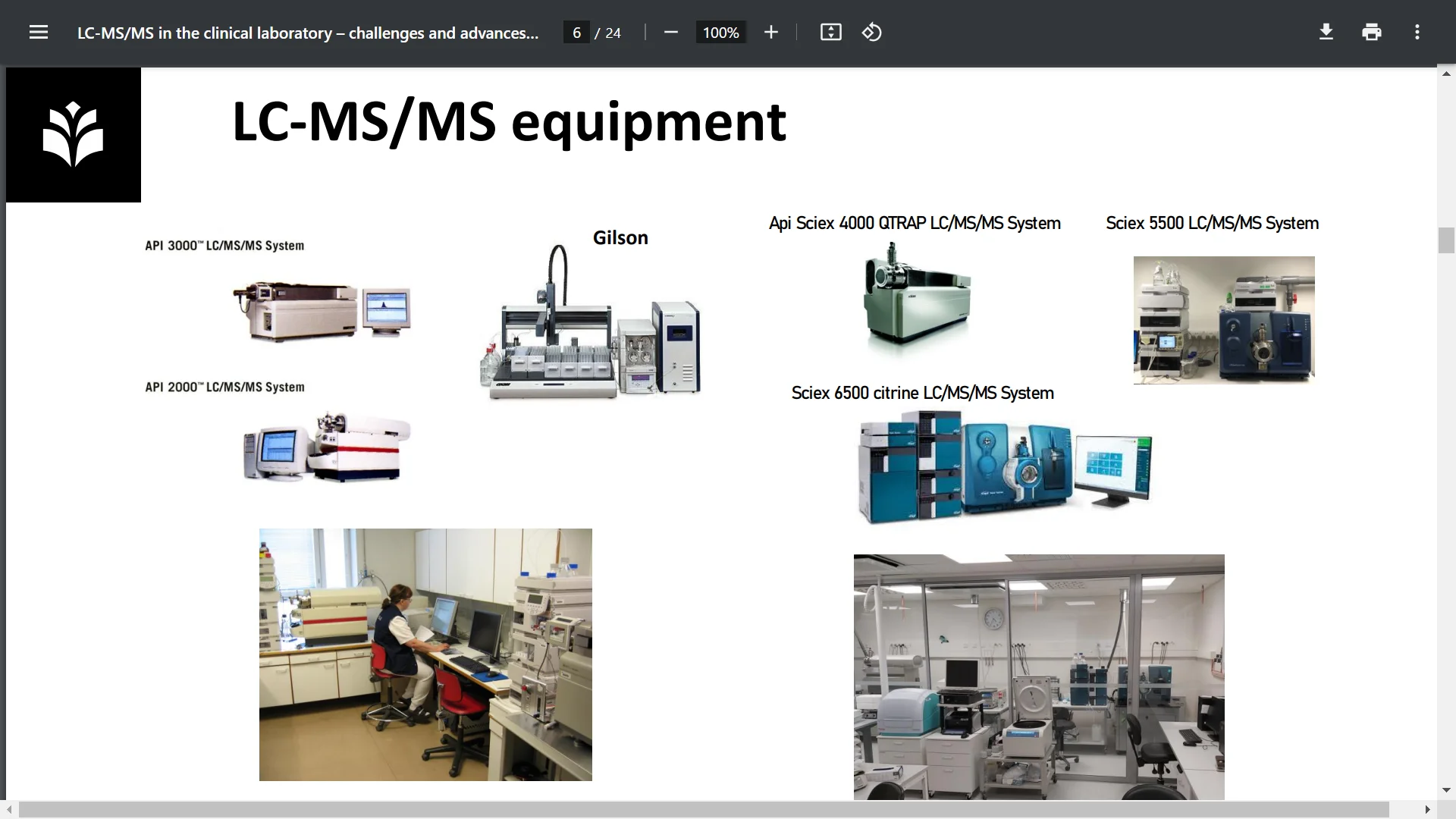Image resolution: width=1456 pixels, height=819 pixels.
Task: Open the sidebar hamburger menu
Action: pos(39,33)
